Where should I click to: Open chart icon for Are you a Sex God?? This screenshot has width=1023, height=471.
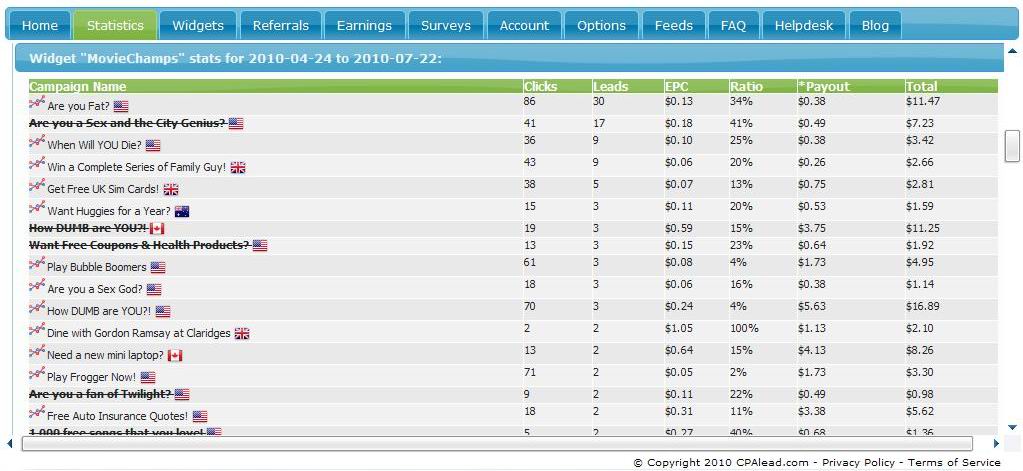tap(37, 286)
